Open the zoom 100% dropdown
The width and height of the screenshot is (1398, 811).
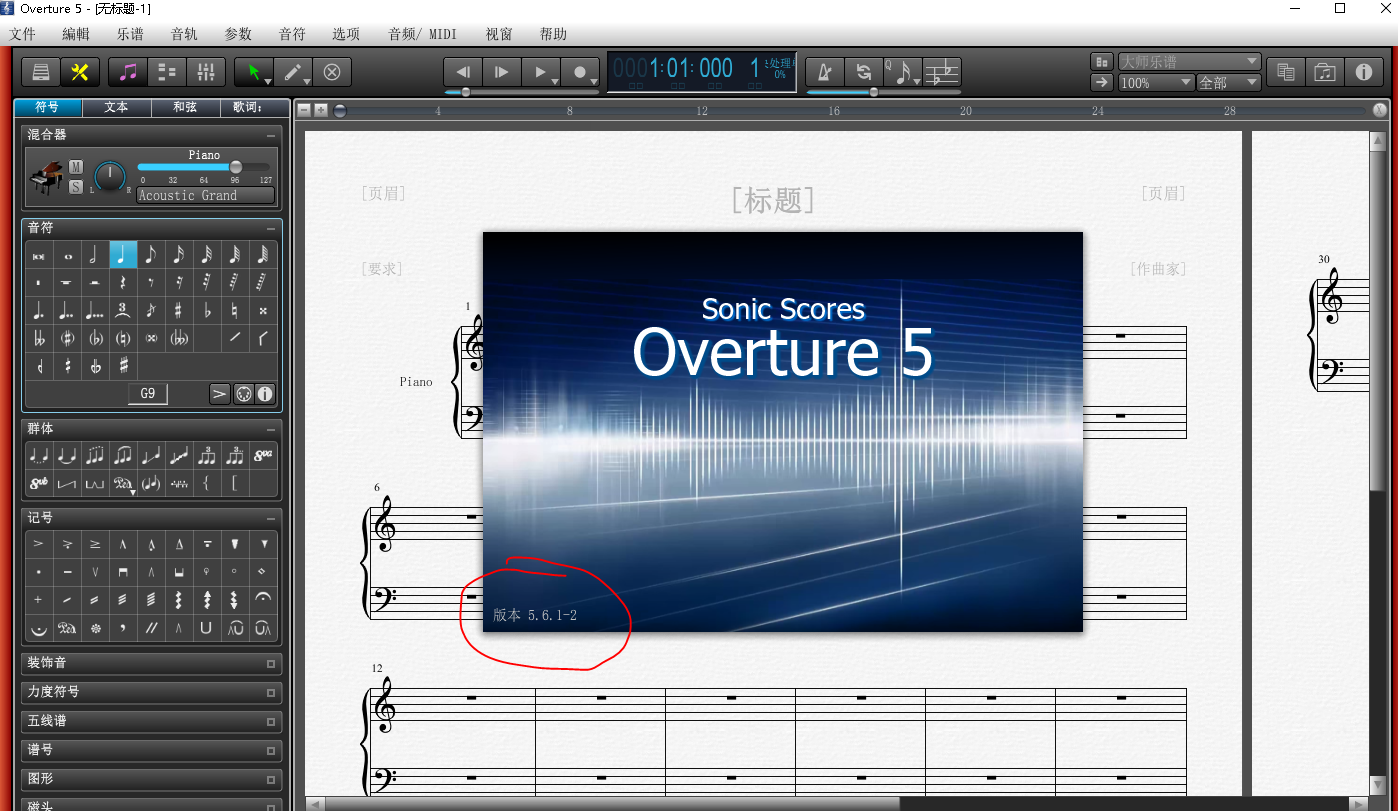1156,83
